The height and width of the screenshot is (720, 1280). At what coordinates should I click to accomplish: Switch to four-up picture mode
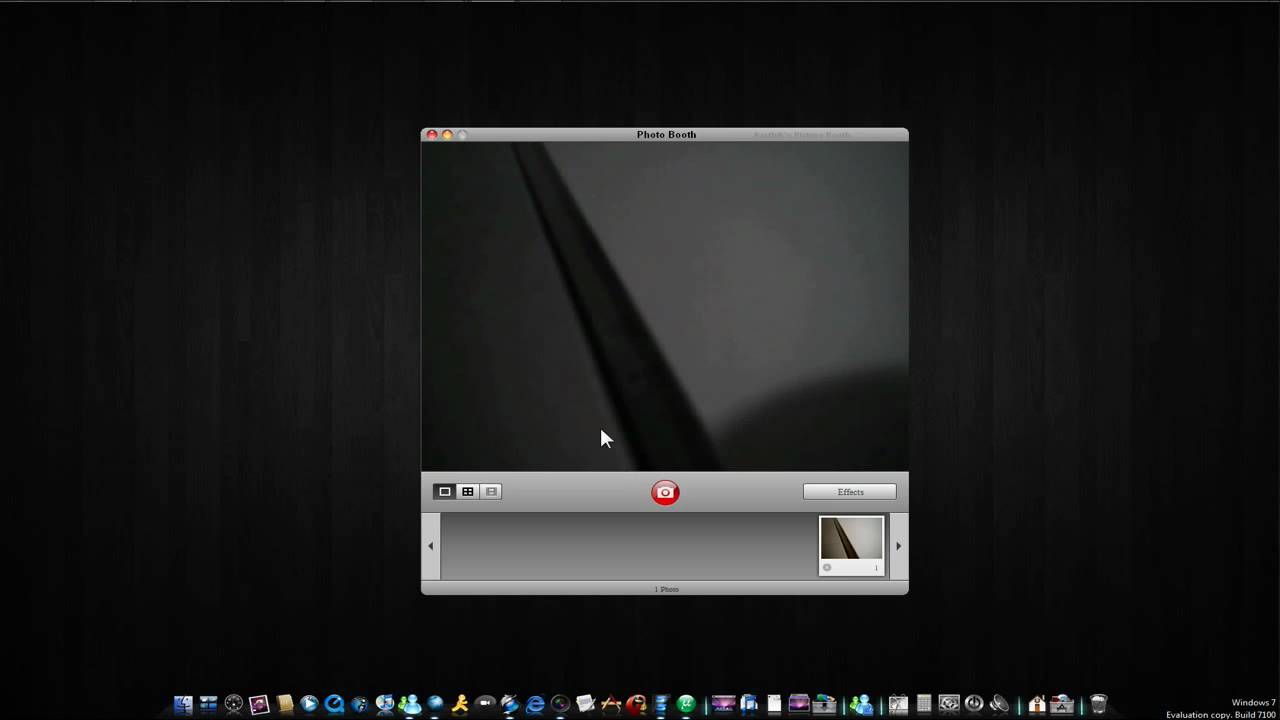(x=468, y=491)
